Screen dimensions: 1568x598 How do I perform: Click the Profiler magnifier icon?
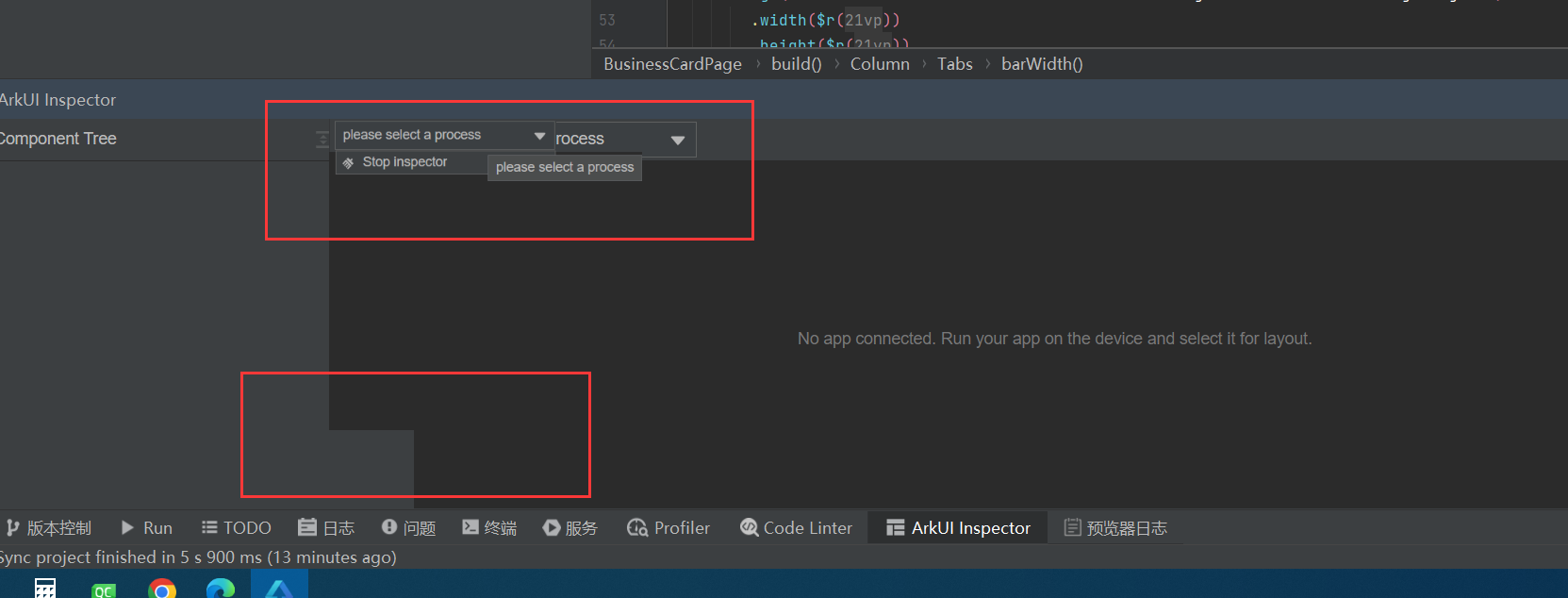click(x=637, y=527)
